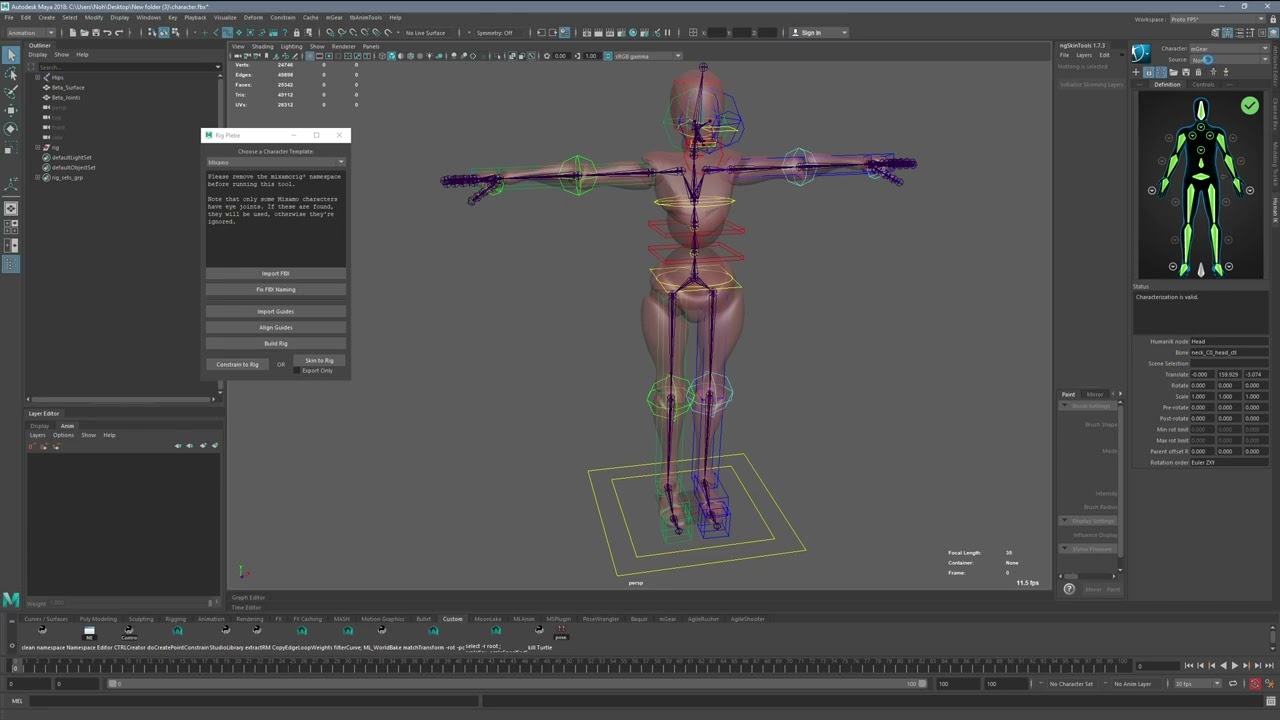The height and width of the screenshot is (720, 1280).
Task: Click the Import FBX button
Action: click(275, 273)
